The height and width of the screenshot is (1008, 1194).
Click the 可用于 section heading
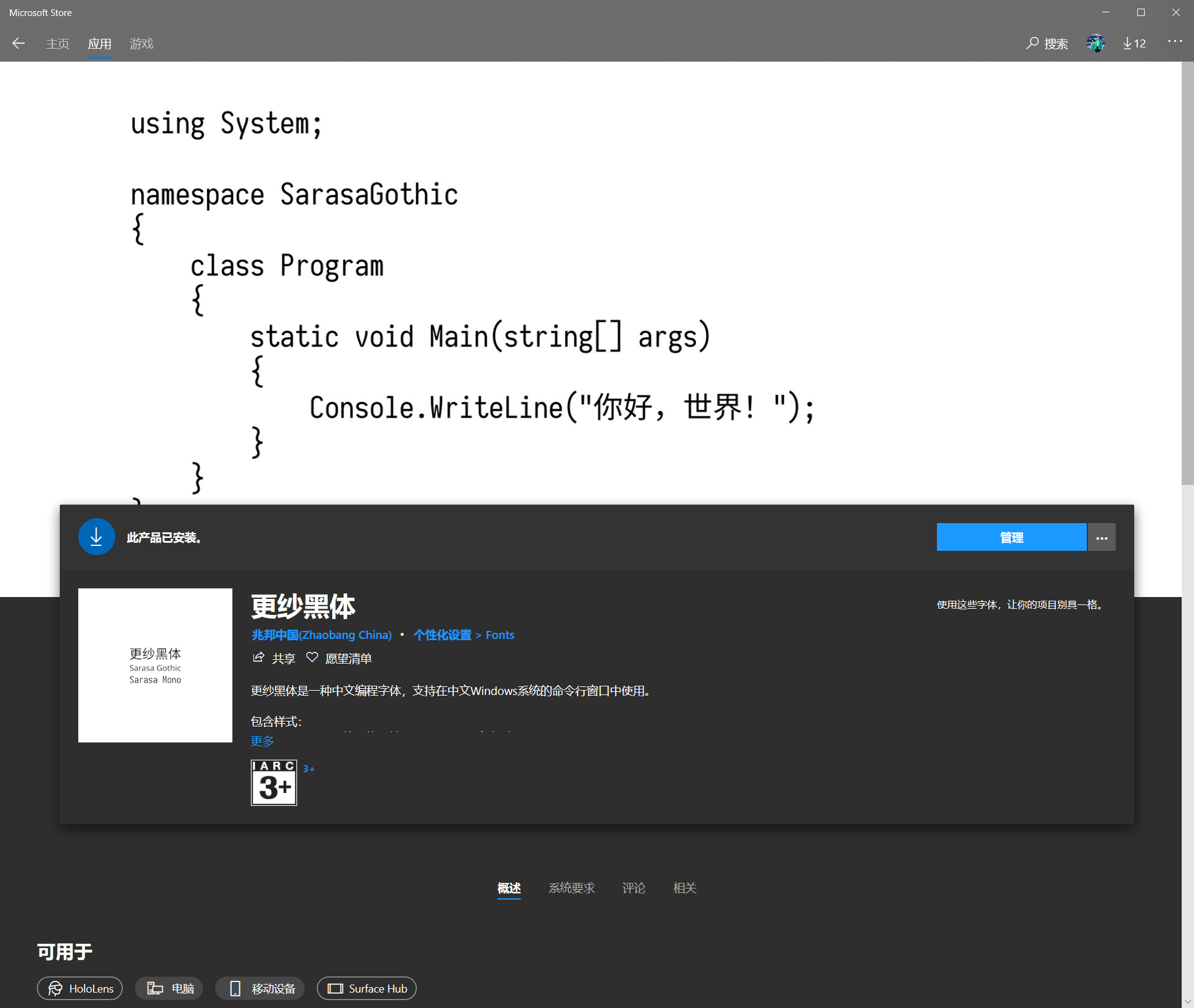click(65, 952)
